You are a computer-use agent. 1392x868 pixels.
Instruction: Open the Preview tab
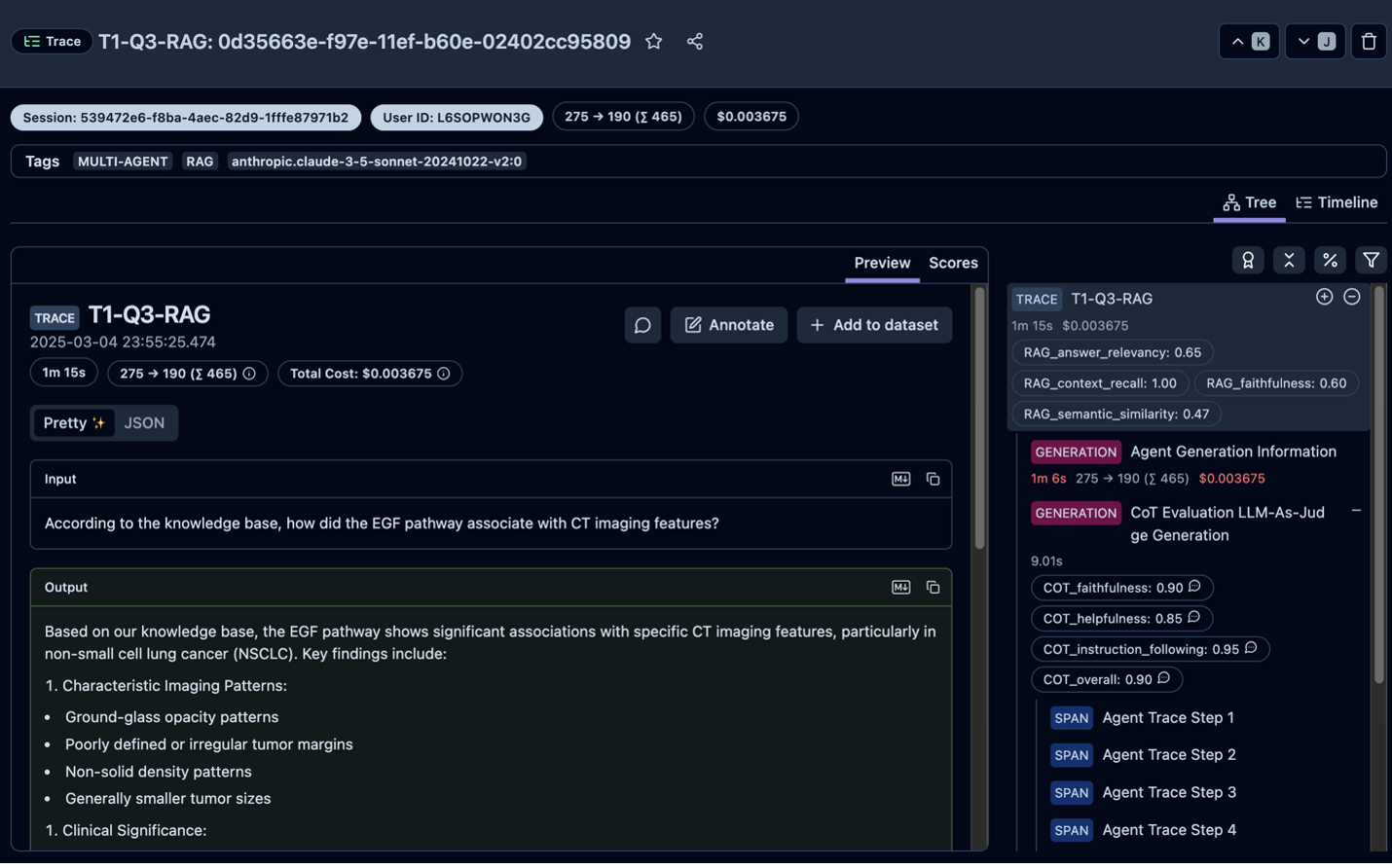[x=882, y=263]
